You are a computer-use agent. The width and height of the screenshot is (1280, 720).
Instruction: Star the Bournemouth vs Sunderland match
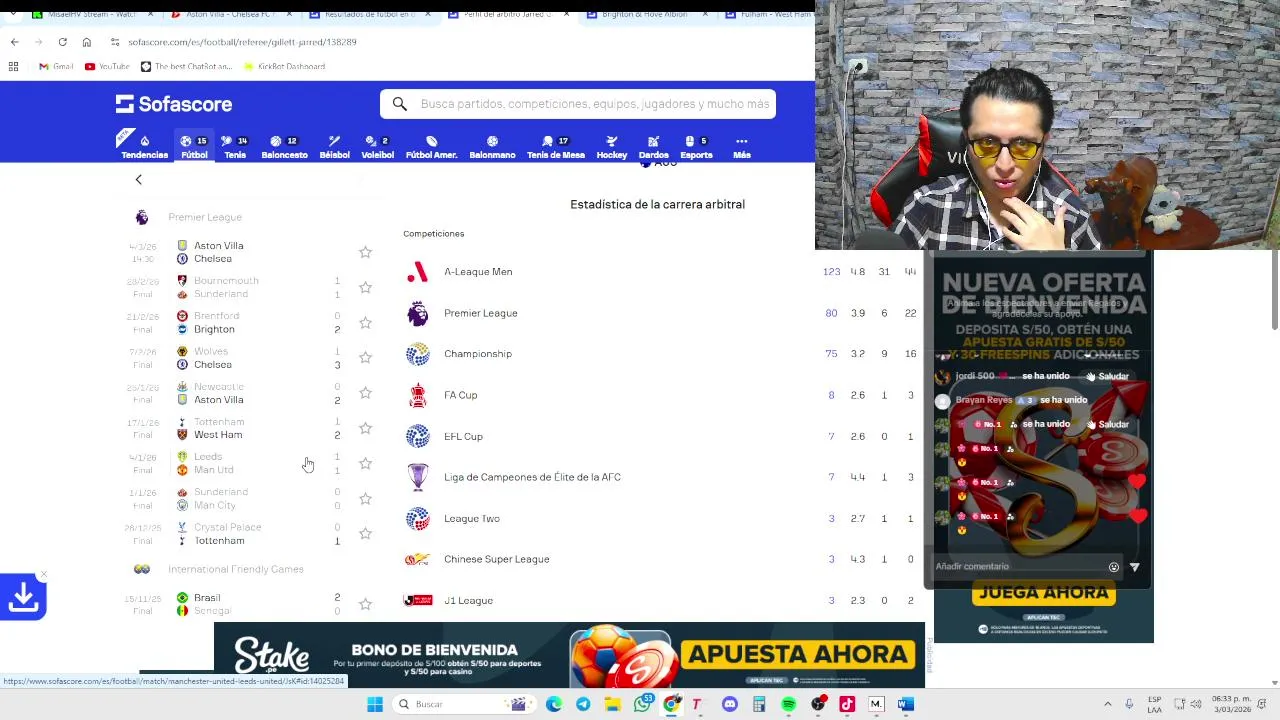[x=365, y=287]
